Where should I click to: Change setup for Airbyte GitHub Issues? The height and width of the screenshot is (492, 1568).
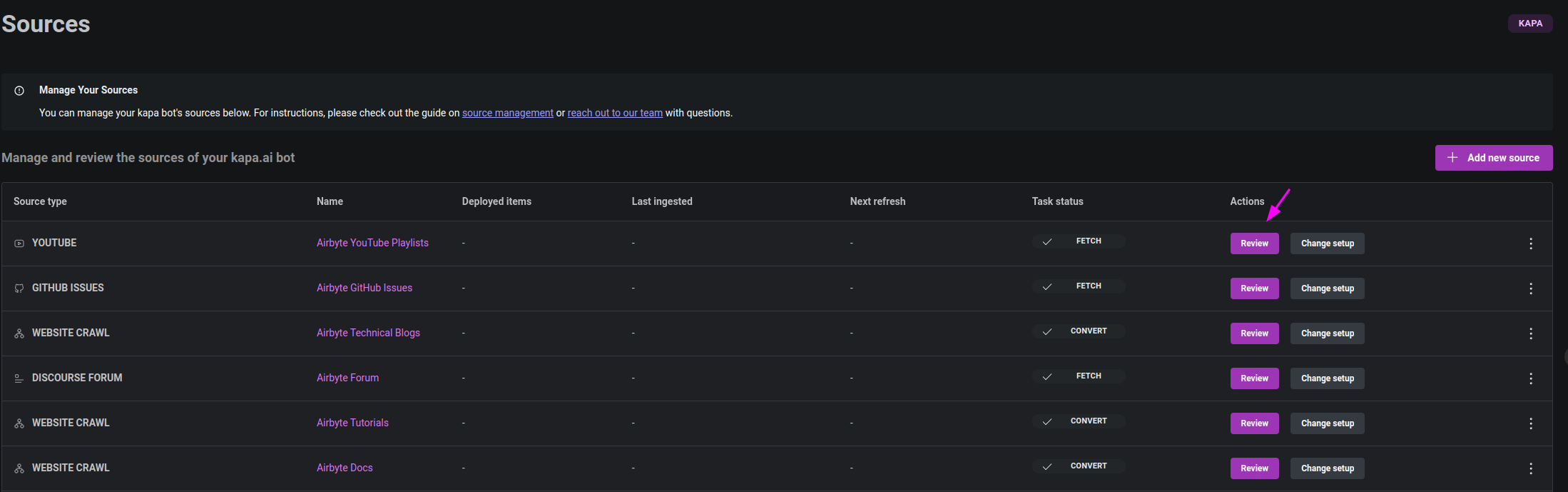click(x=1328, y=288)
